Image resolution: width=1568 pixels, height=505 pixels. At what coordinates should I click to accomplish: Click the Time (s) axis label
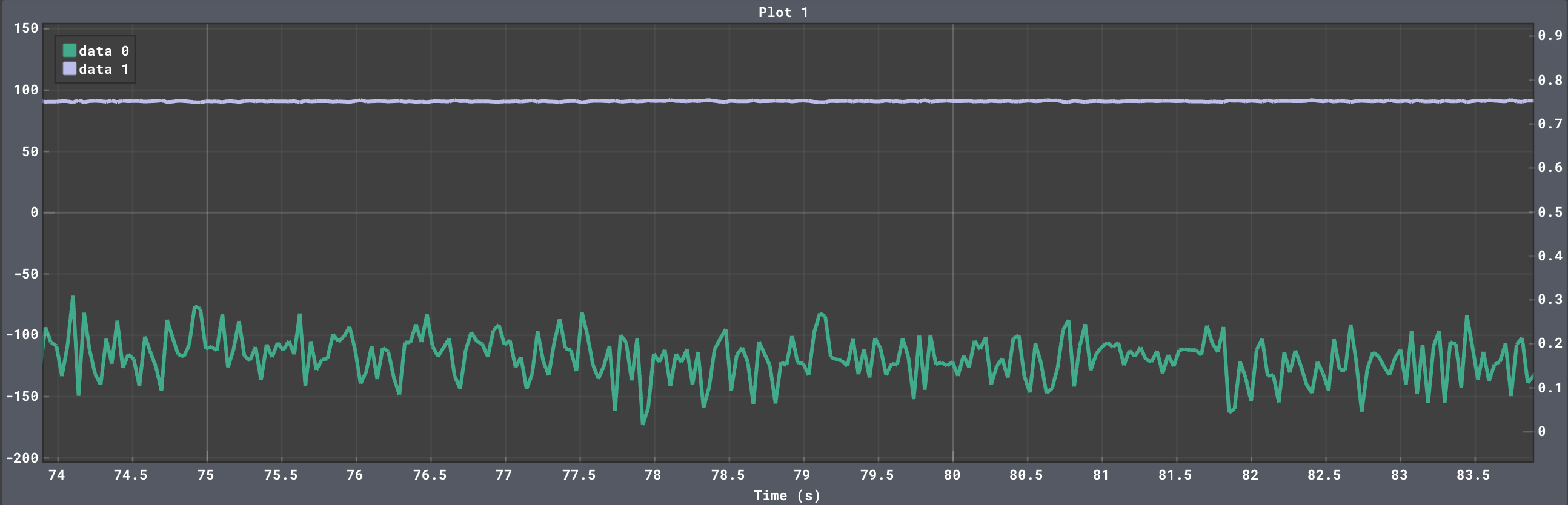[786, 495]
